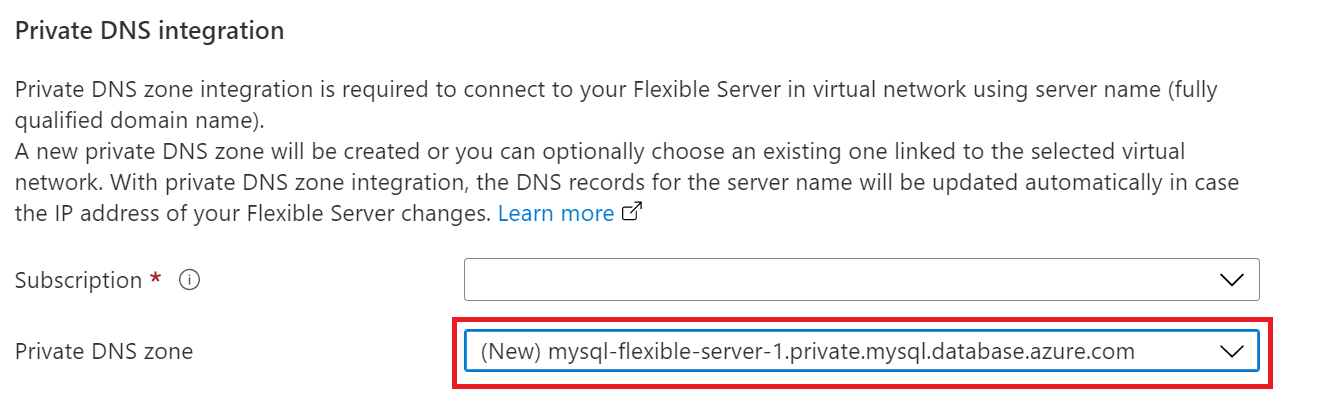The image size is (1338, 411).
Task: Expand the Subscription dropdown using its chevron arrow
Action: point(1231,280)
